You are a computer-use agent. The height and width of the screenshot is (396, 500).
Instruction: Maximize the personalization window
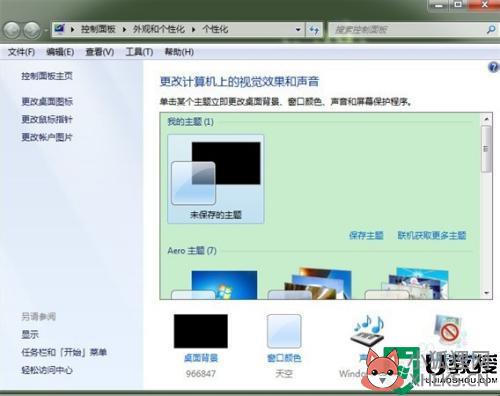point(459,5)
